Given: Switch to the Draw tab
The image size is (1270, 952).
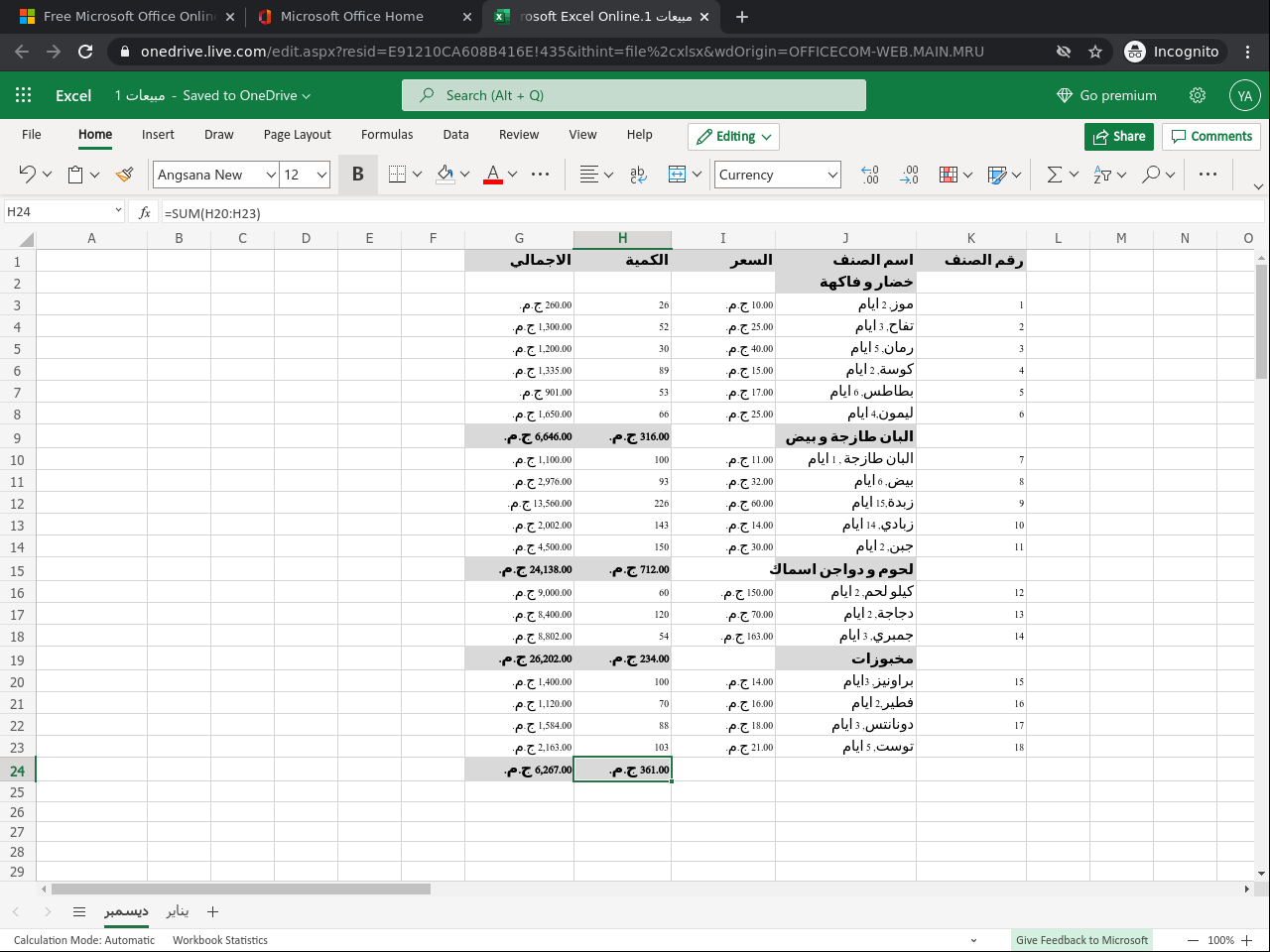Looking at the screenshot, I should pos(219,135).
